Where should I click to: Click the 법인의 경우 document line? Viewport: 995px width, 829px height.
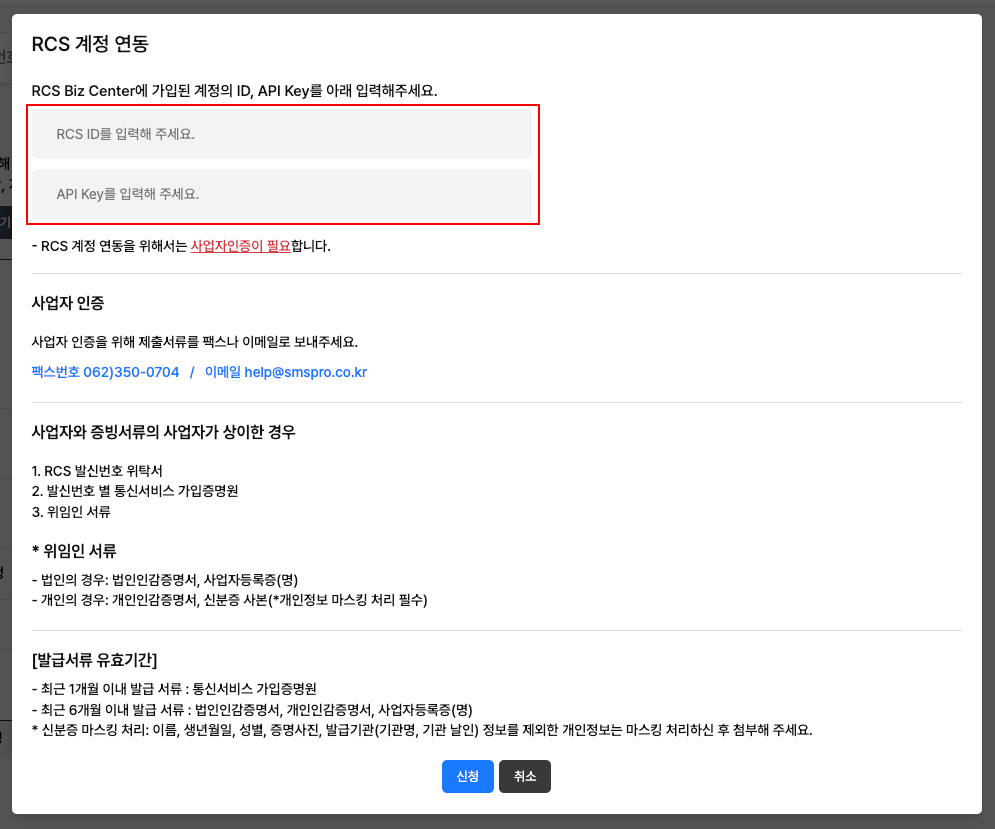point(165,580)
